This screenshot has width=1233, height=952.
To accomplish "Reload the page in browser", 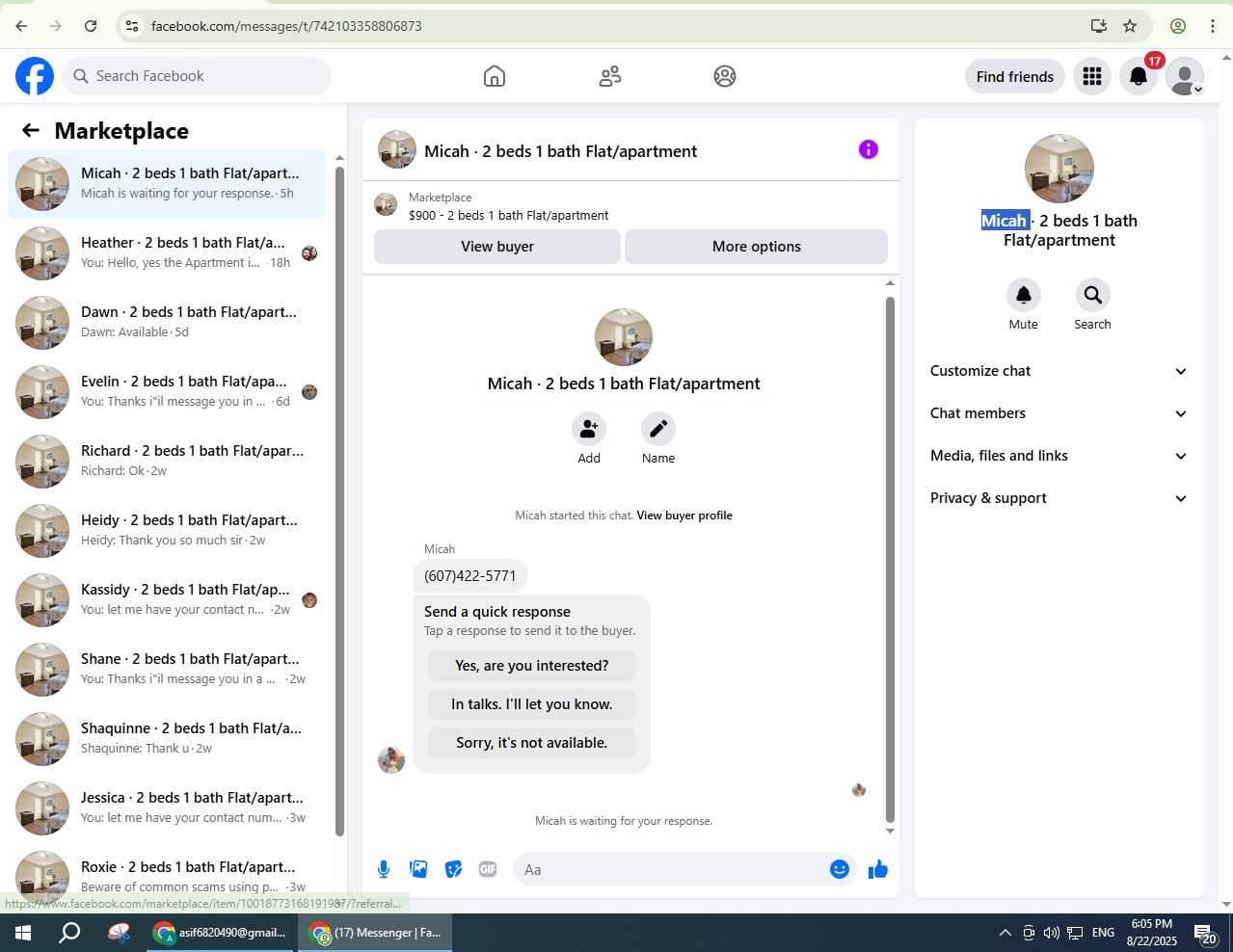I will click(x=91, y=26).
